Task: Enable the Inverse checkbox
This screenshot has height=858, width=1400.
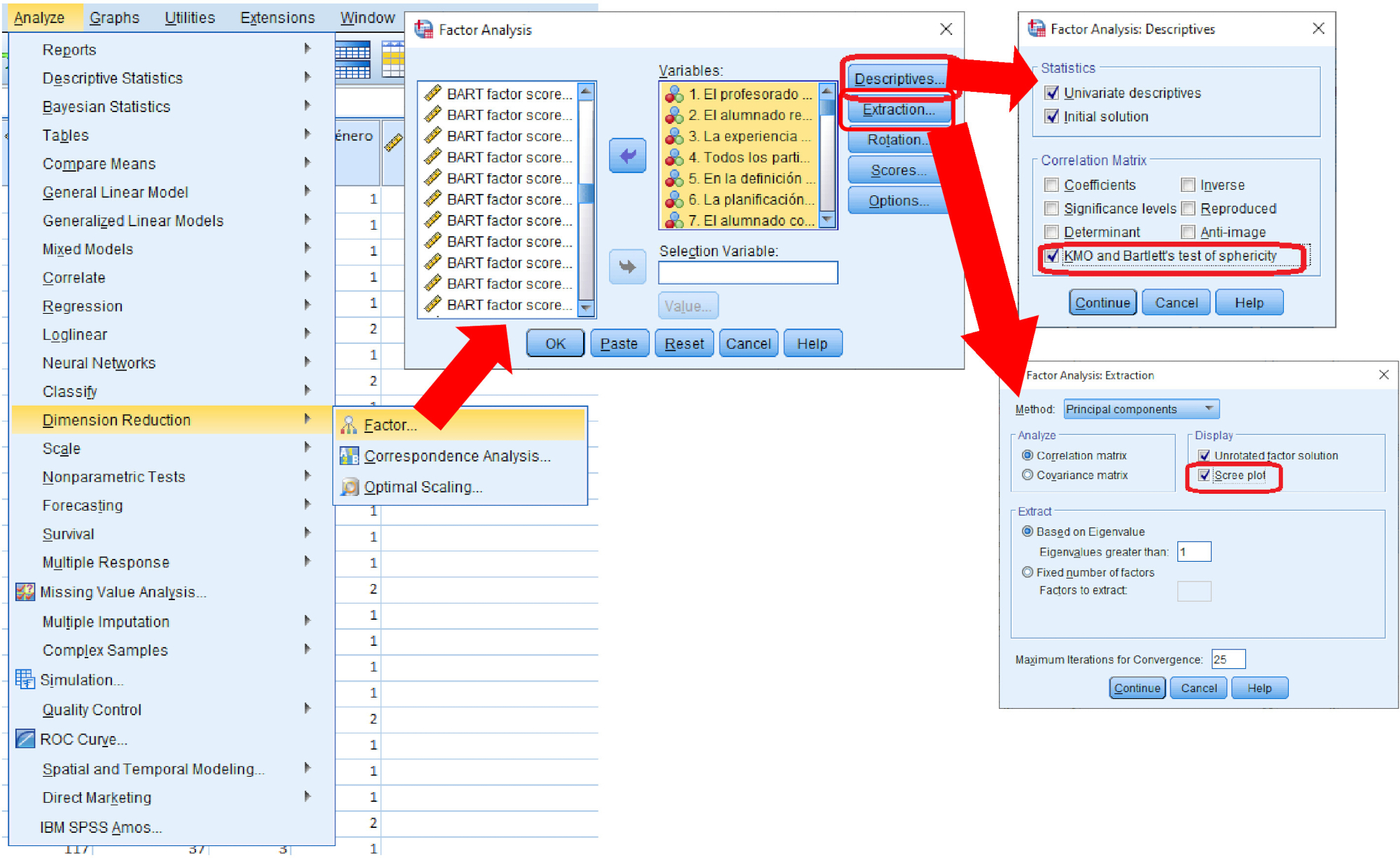Action: click(x=1187, y=185)
